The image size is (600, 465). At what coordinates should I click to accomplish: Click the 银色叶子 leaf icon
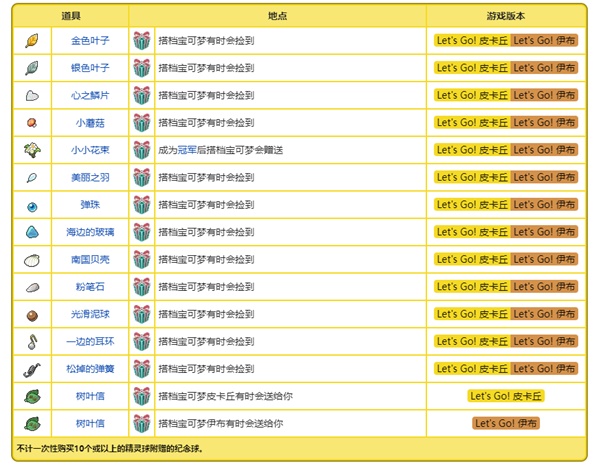tap(32, 68)
